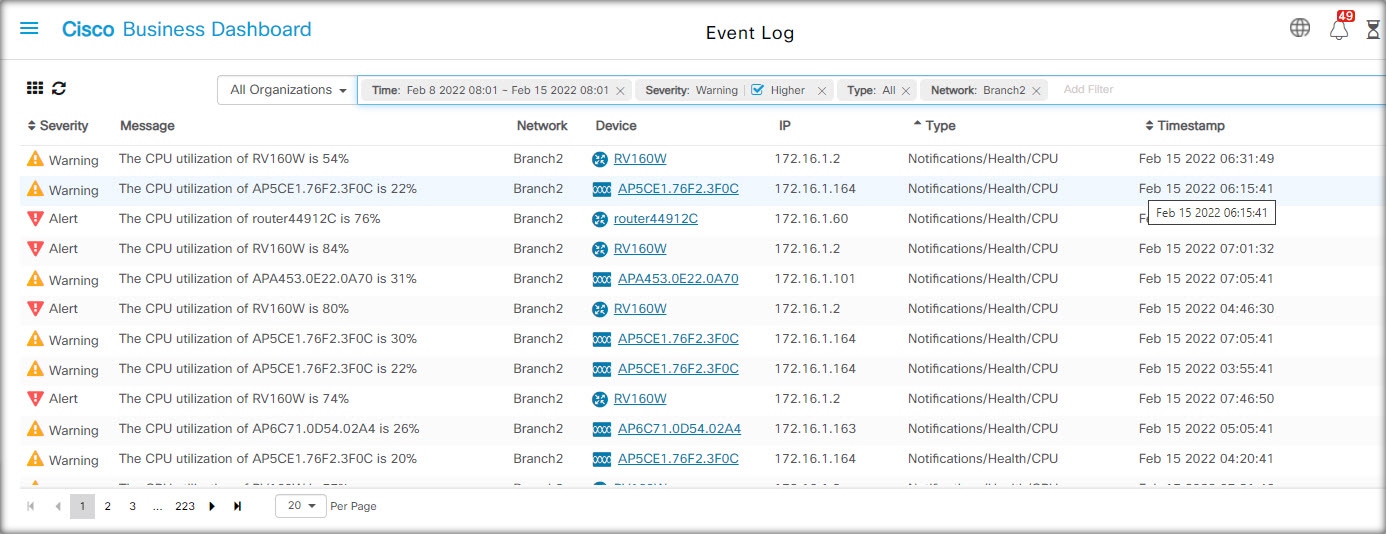Viewport: 1386px width, 534px height.
Task: Click the IP column header
Action: [785, 126]
